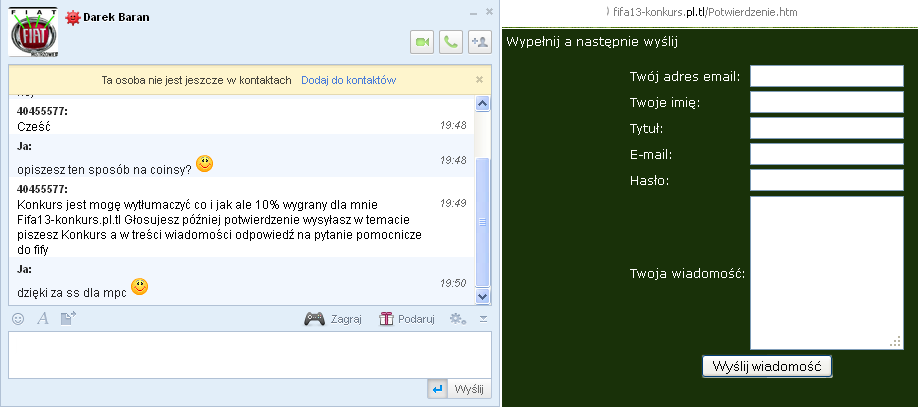
Task: Click the Zagraj game controller button
Action: tap(333, 319)
